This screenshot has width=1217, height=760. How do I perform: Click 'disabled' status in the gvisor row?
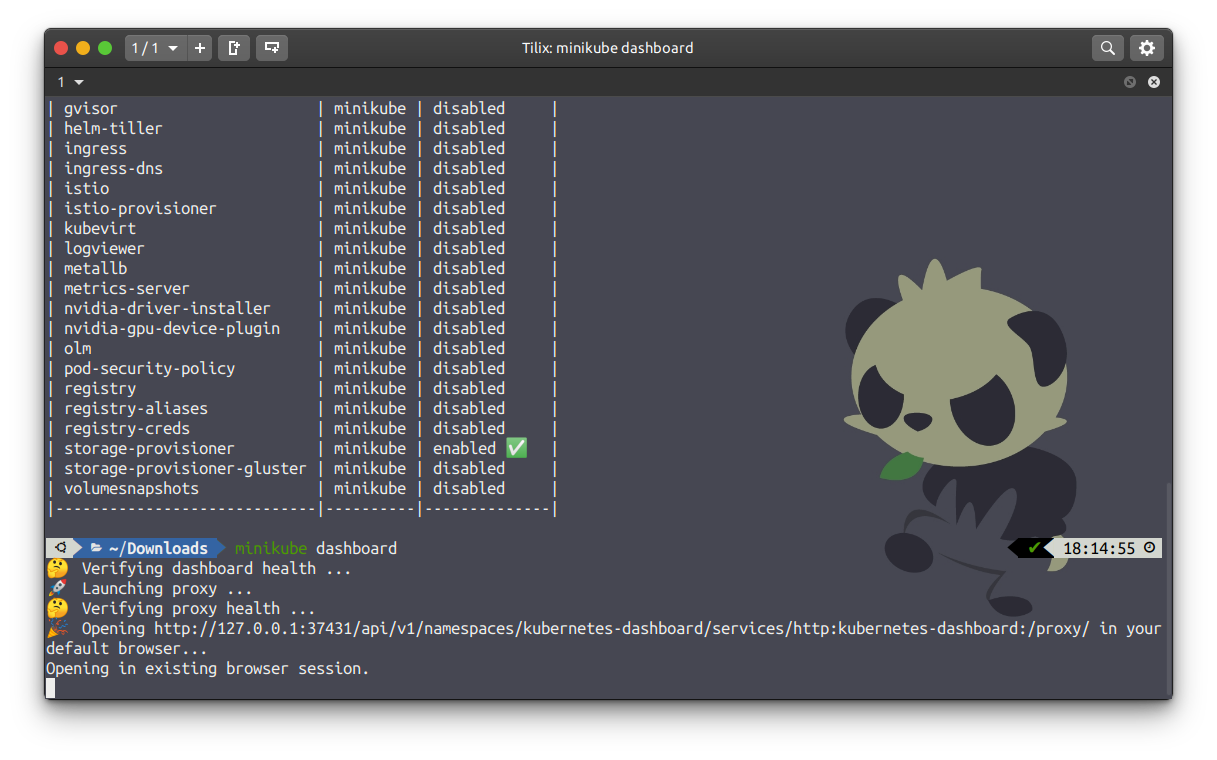coord(469,108)
